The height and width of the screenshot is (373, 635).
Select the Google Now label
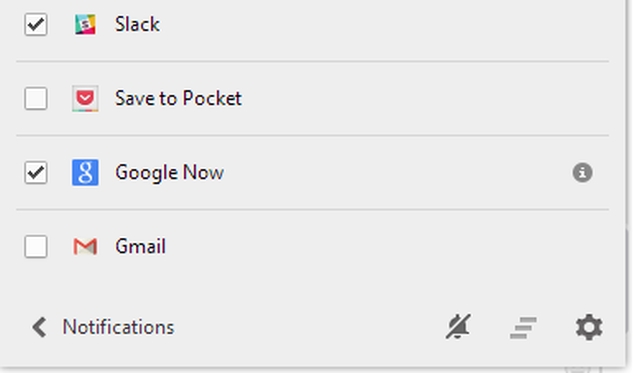coord(169,173)
